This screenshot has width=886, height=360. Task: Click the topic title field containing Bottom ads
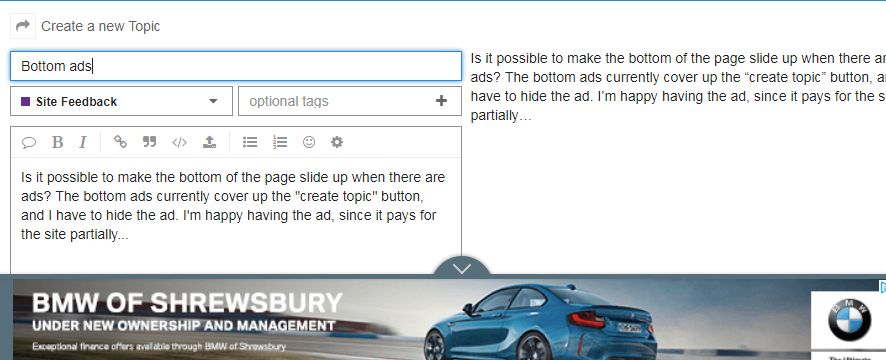pyautogui.click(x=236, y=66)
